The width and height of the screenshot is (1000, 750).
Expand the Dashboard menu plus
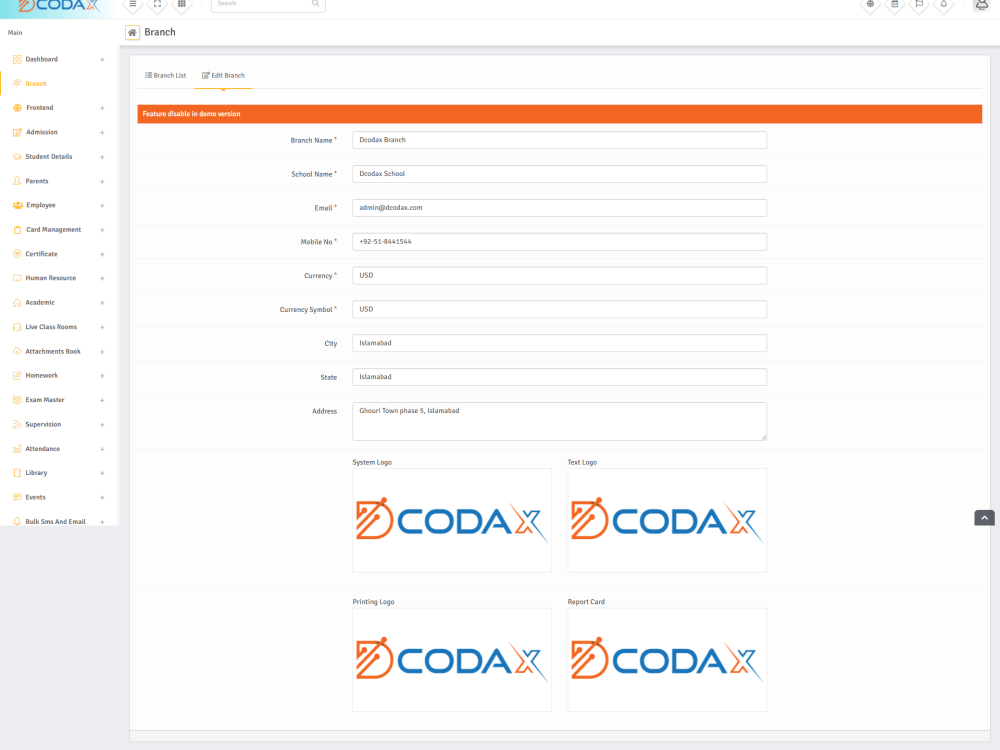[102, 60]
